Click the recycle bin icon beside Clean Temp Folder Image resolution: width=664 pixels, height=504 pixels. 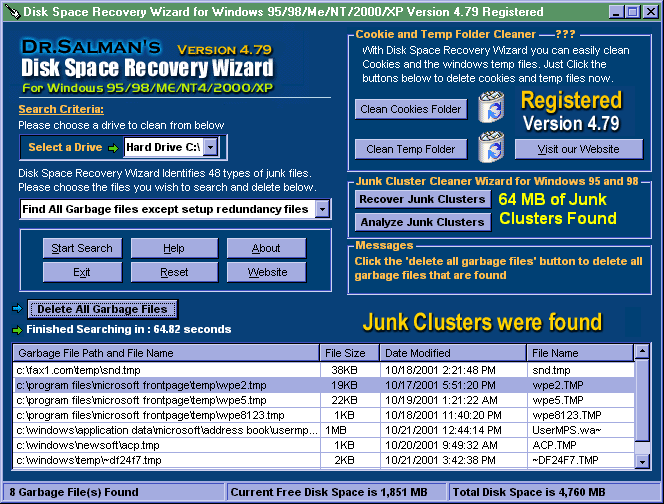coord(491,147)
